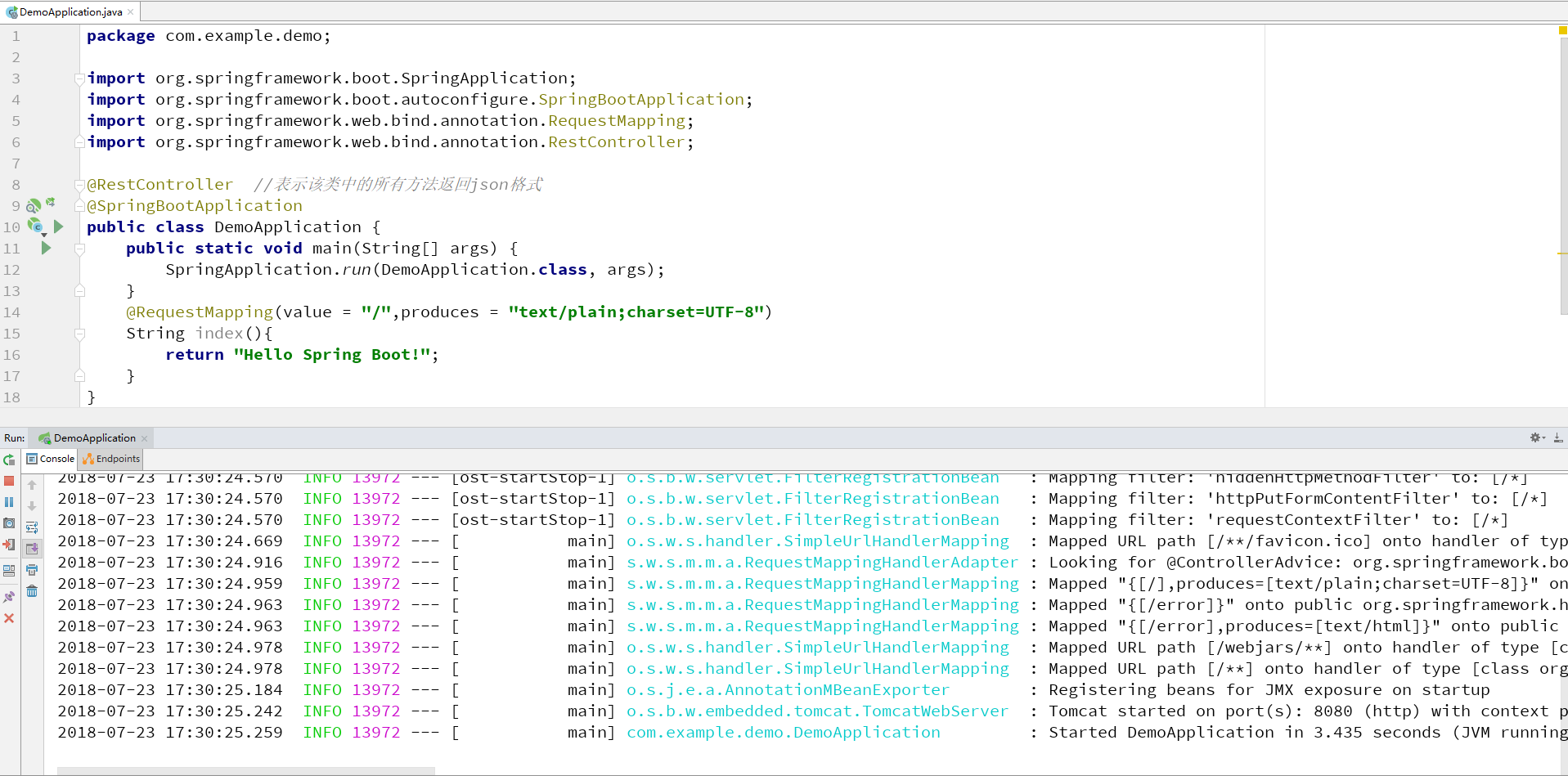Close the DemoApplication.java editor tab
The image size is (1568, 776).
(131, 12)
